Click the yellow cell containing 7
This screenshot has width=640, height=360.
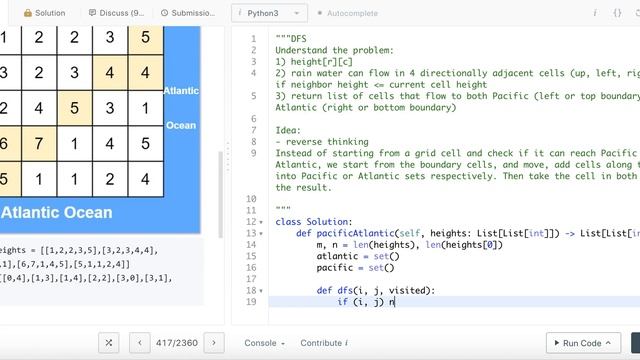click(39, 143)
